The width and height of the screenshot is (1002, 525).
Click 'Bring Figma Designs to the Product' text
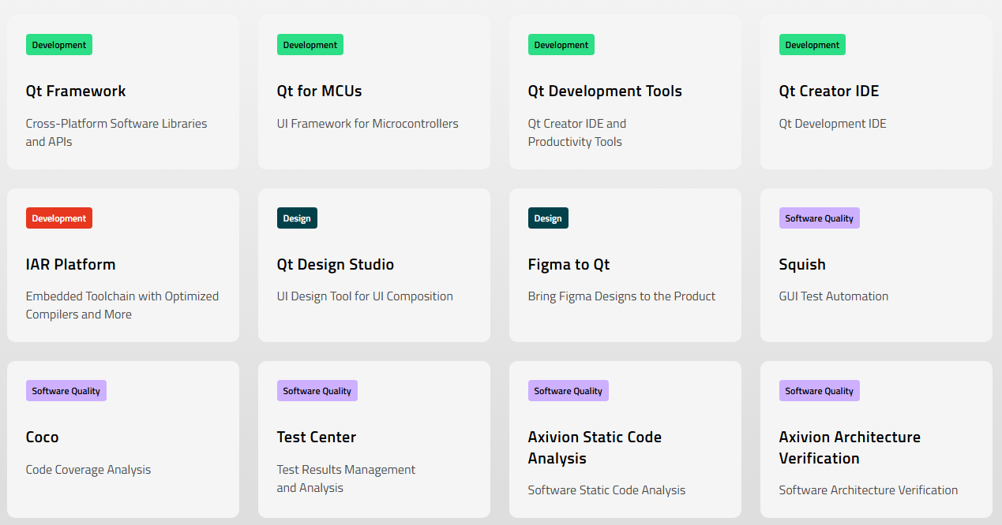point(621,296)
